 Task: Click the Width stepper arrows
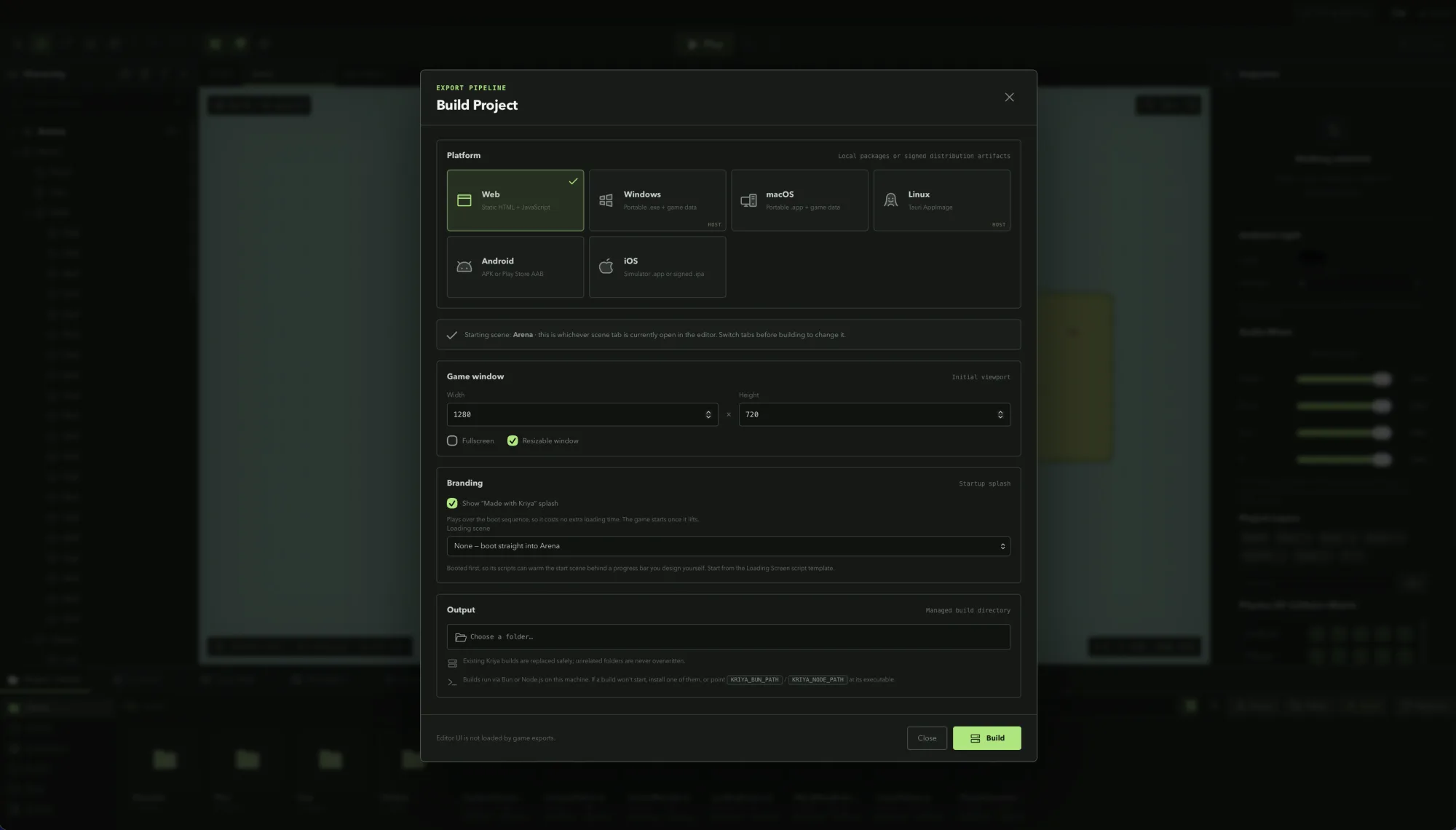point(708,414)
